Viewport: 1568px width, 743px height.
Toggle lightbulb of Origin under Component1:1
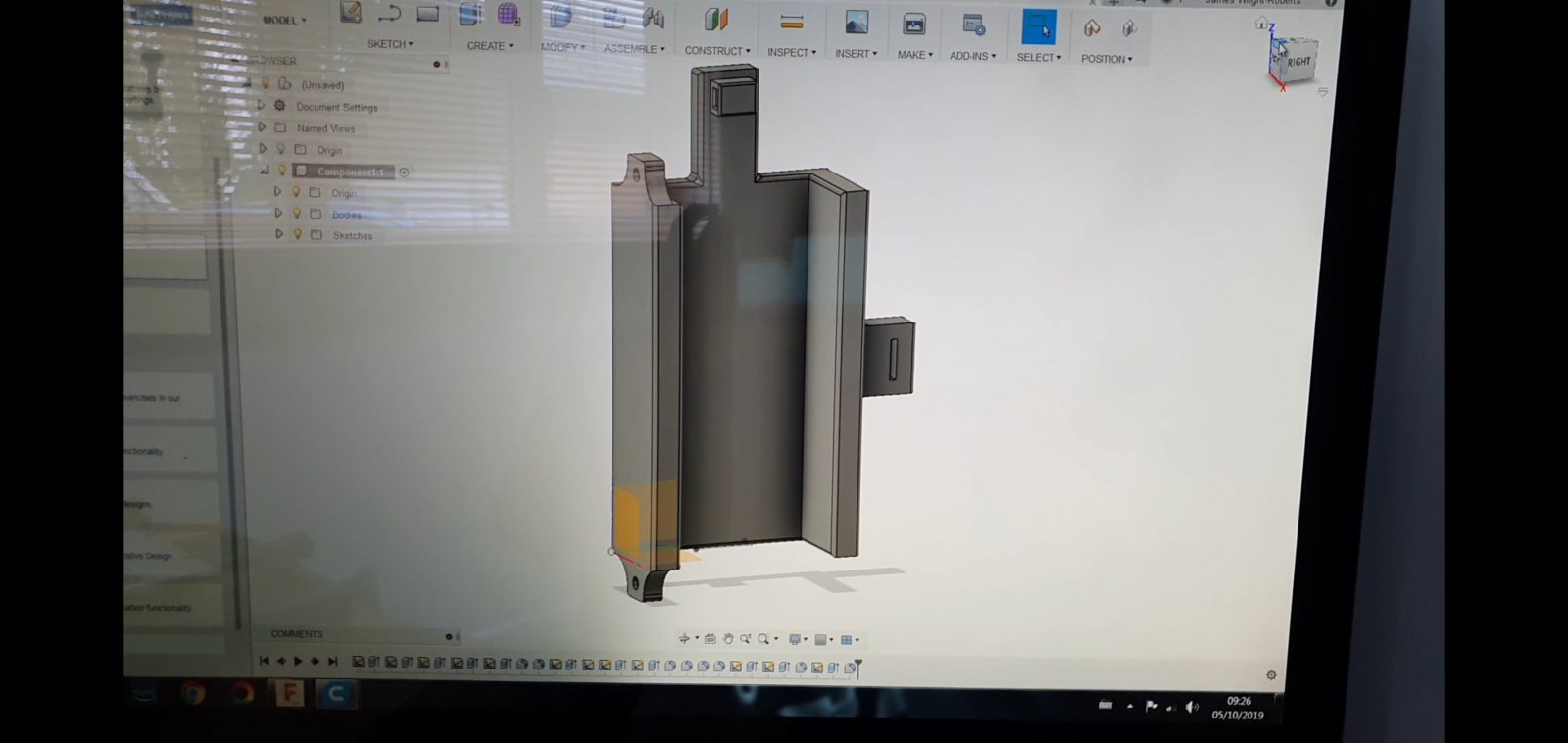coord(296,192)
